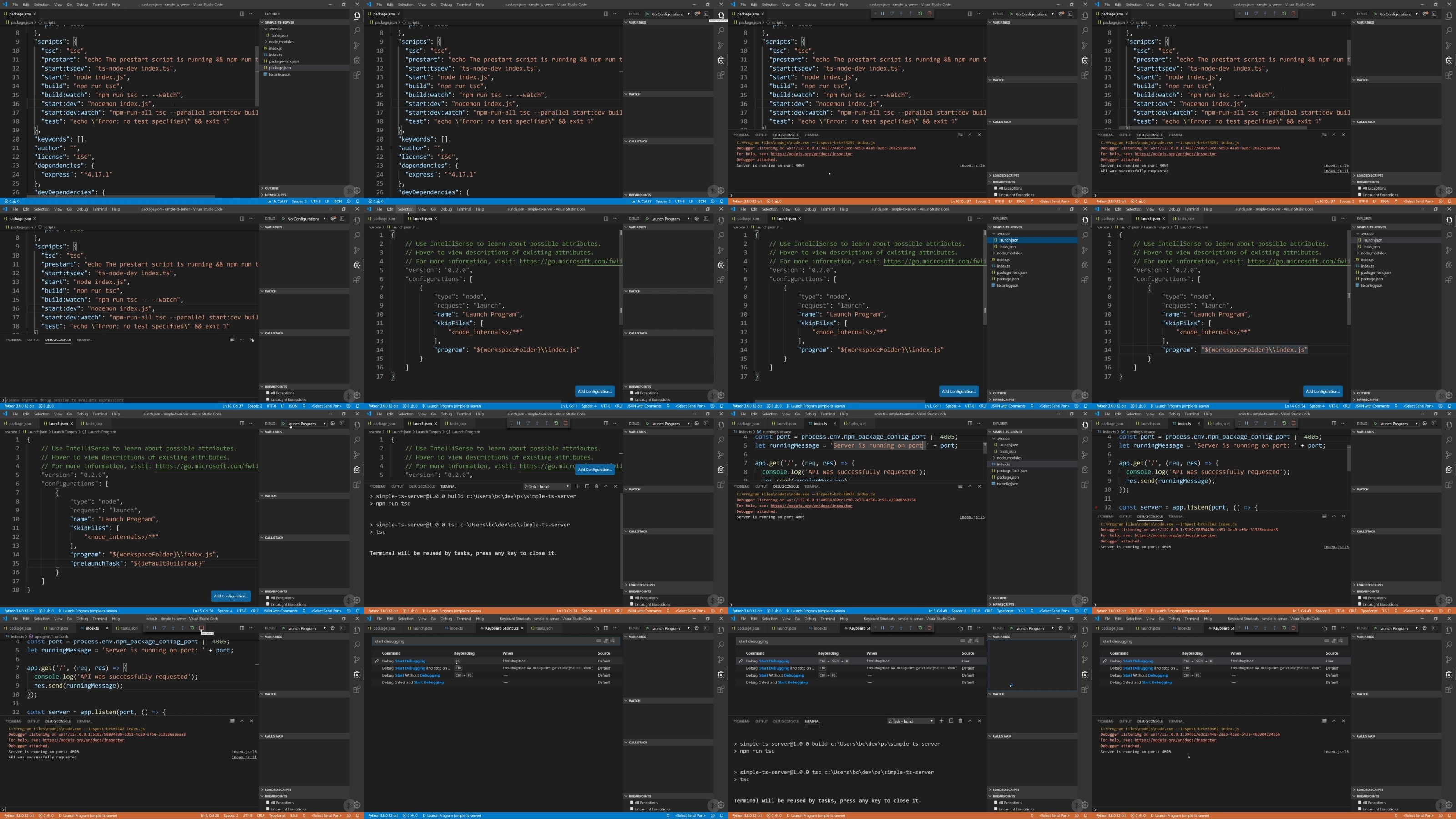Click edit pencil beside F5 Start Debugging row
This screenshot has width=1456, height=819.
[377, 661]
